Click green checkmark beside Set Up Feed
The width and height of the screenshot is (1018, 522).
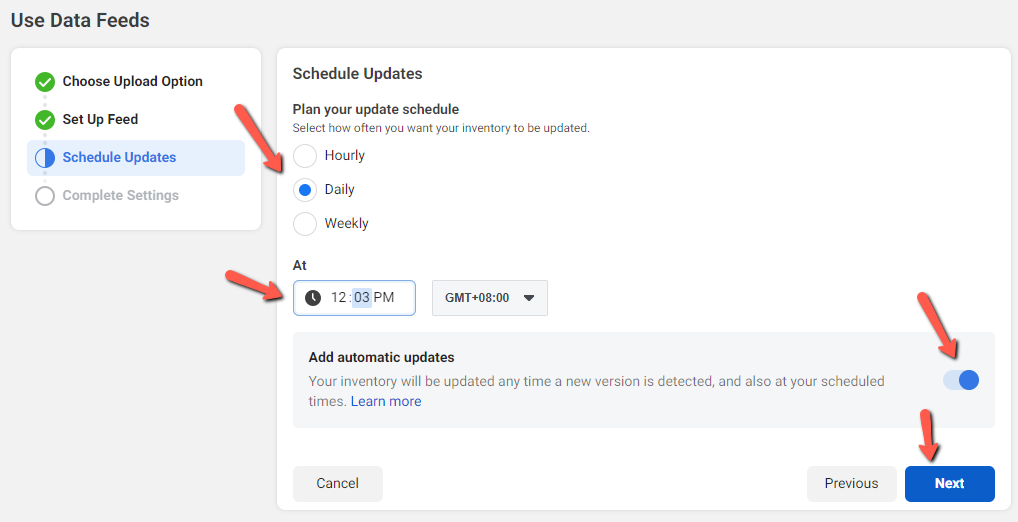45,119
